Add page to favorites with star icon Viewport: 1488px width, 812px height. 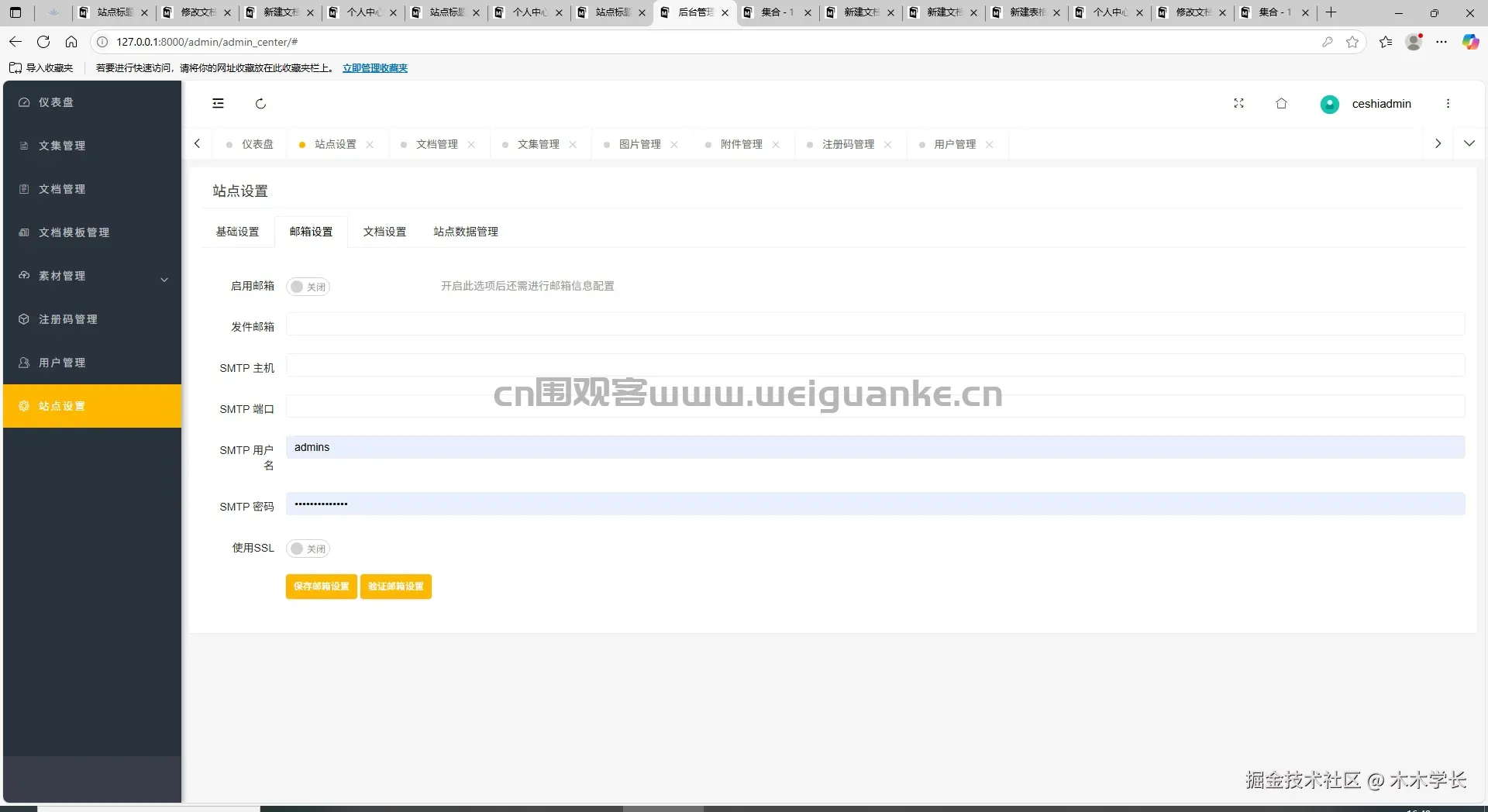[1352, 42]
